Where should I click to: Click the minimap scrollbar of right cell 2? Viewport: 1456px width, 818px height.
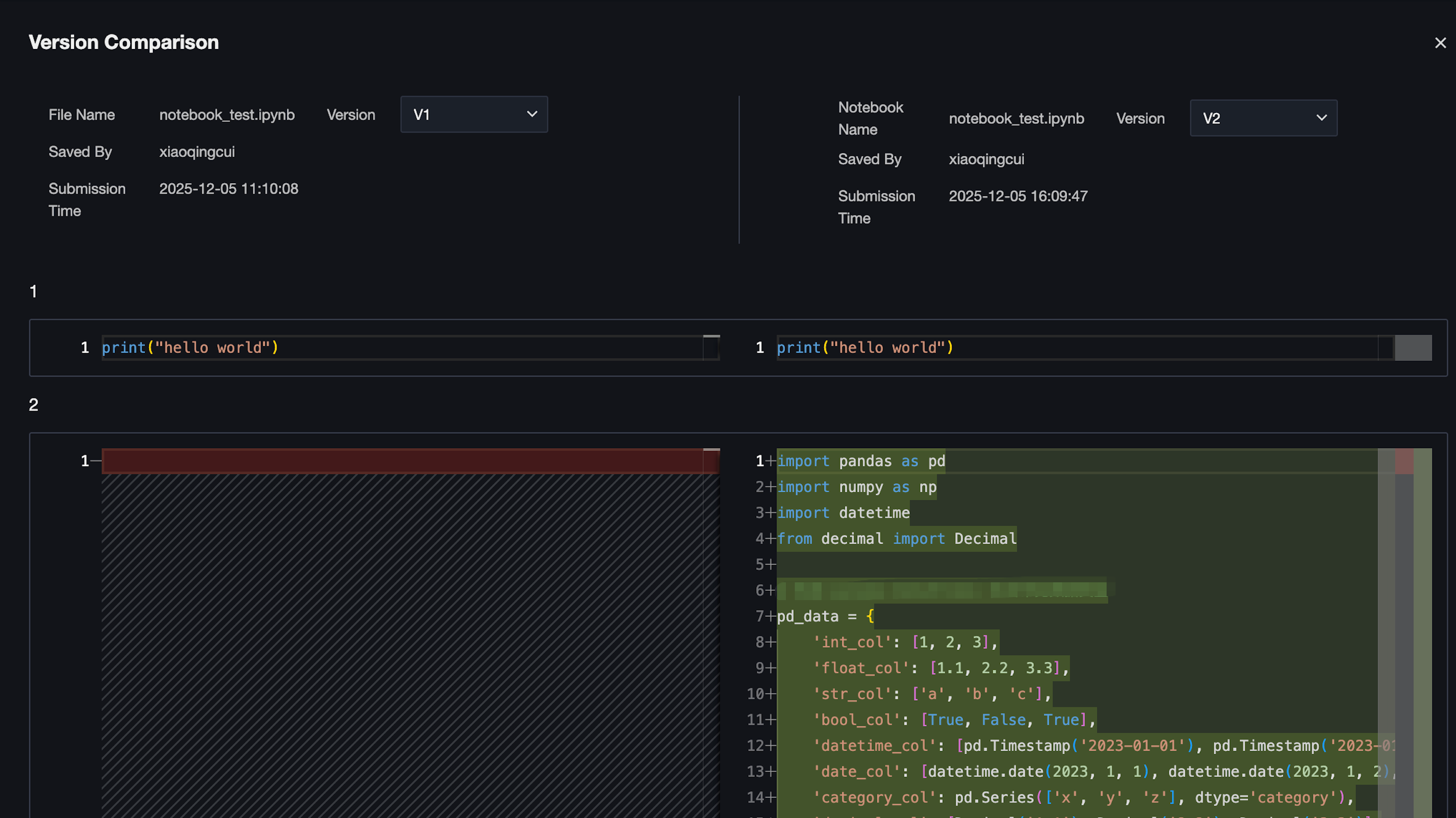1386,622
